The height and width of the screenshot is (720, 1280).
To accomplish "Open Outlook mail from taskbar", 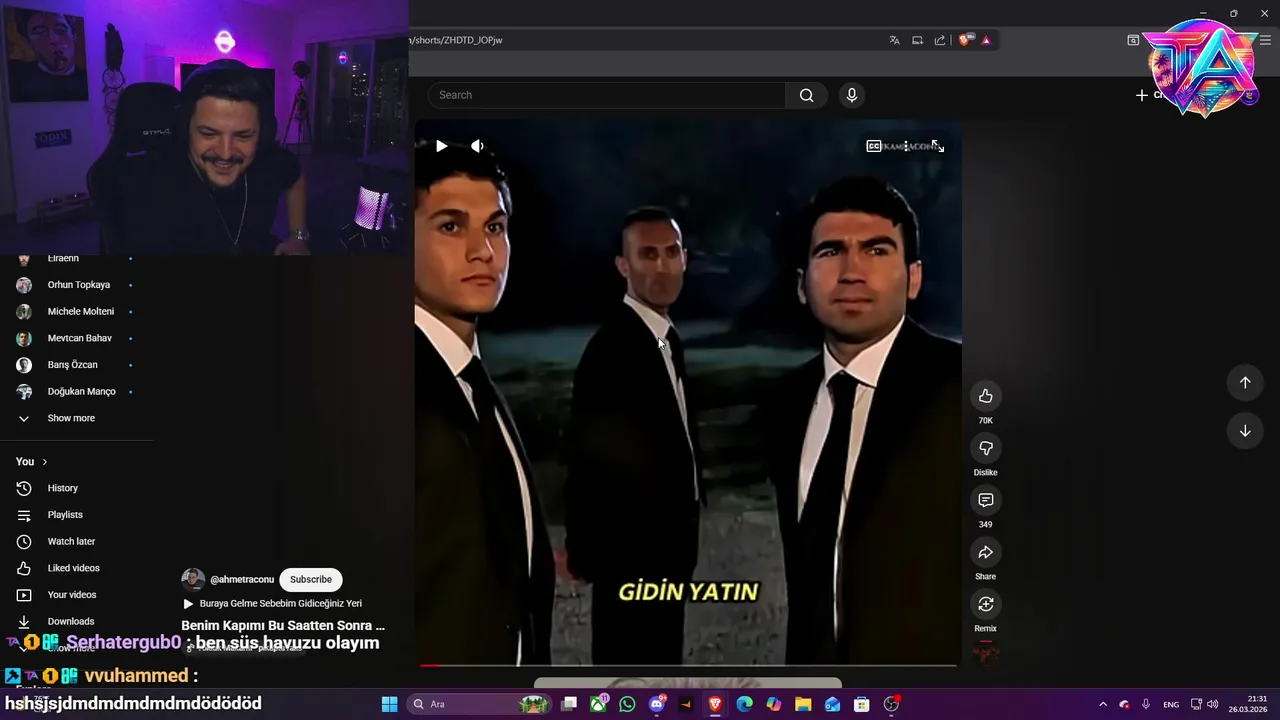I will tap(832, 704).
